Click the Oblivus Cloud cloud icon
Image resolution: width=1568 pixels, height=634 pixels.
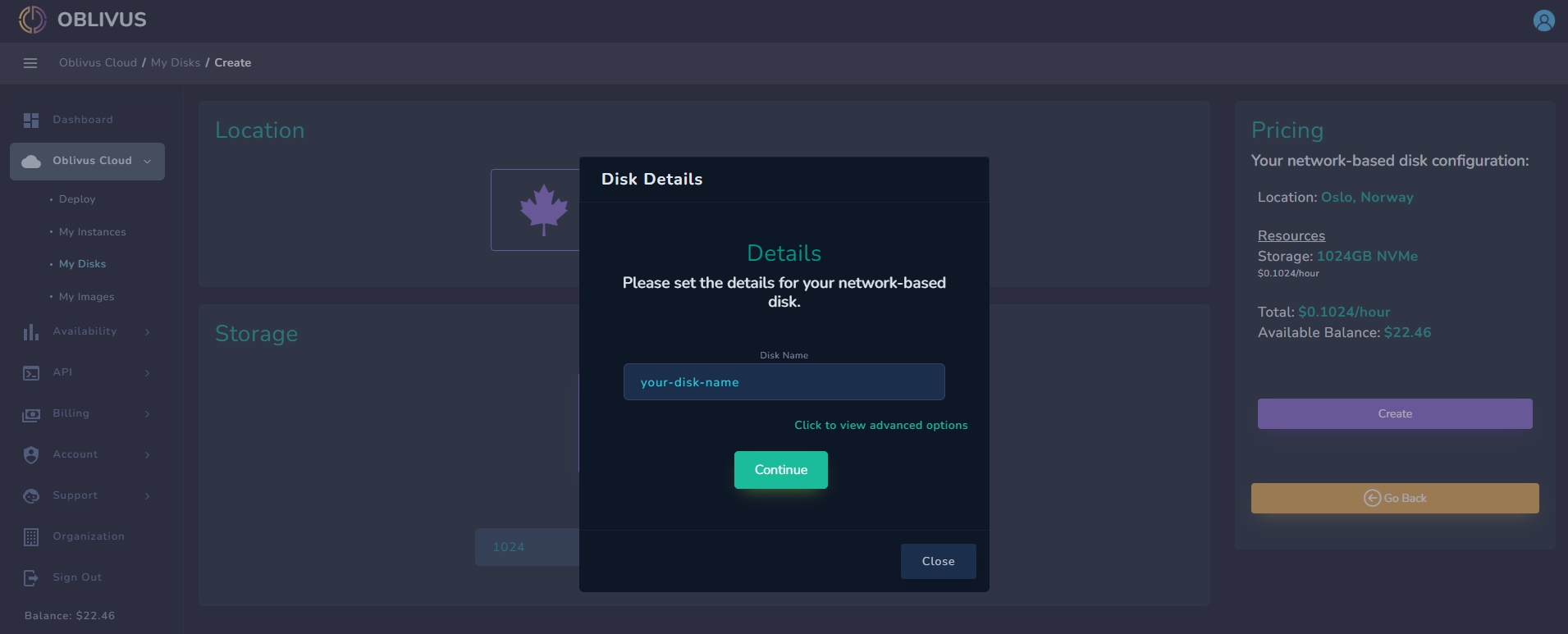[x=31, y=162]
